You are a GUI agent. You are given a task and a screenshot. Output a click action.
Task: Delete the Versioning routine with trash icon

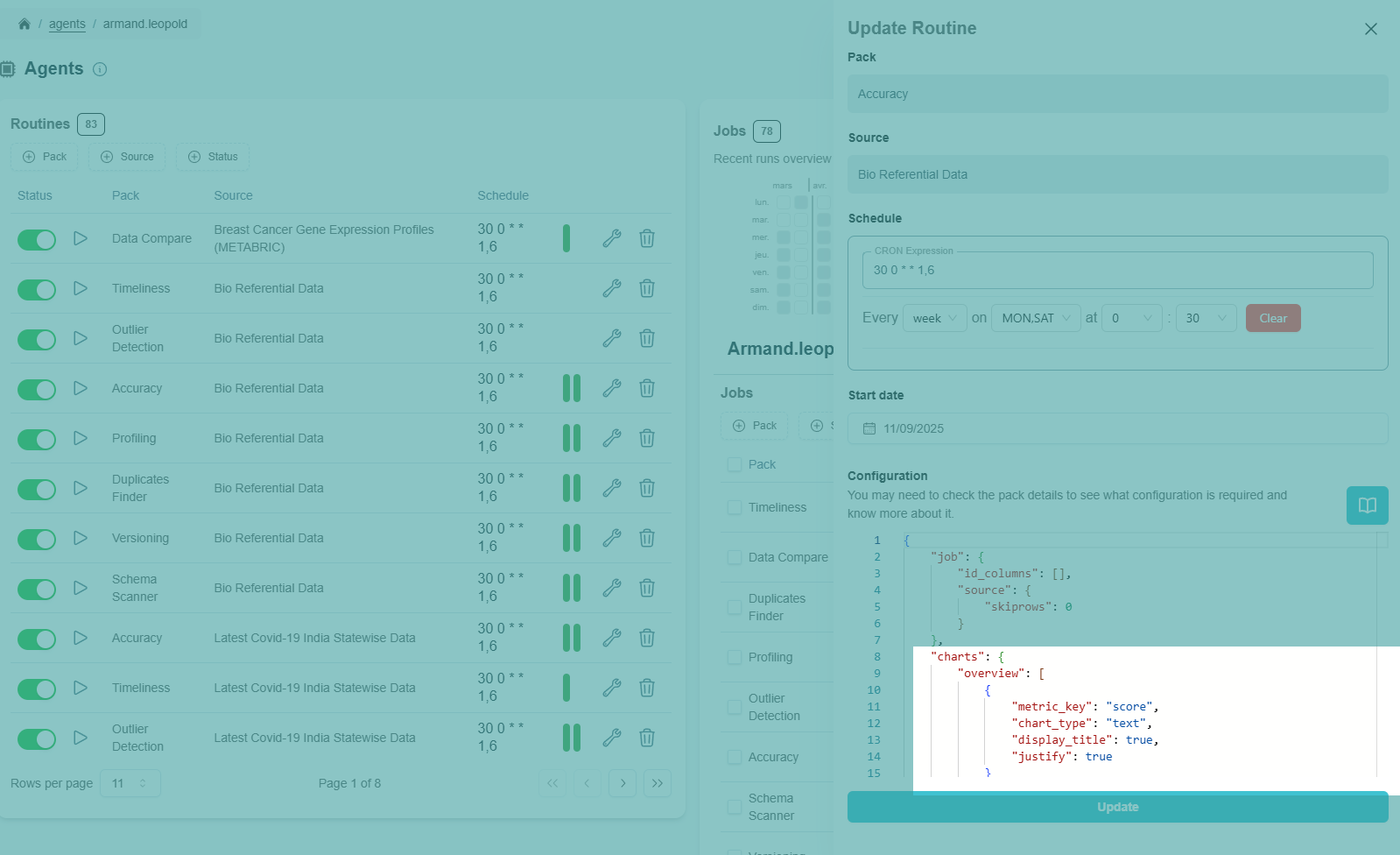(x=647, y=538)
